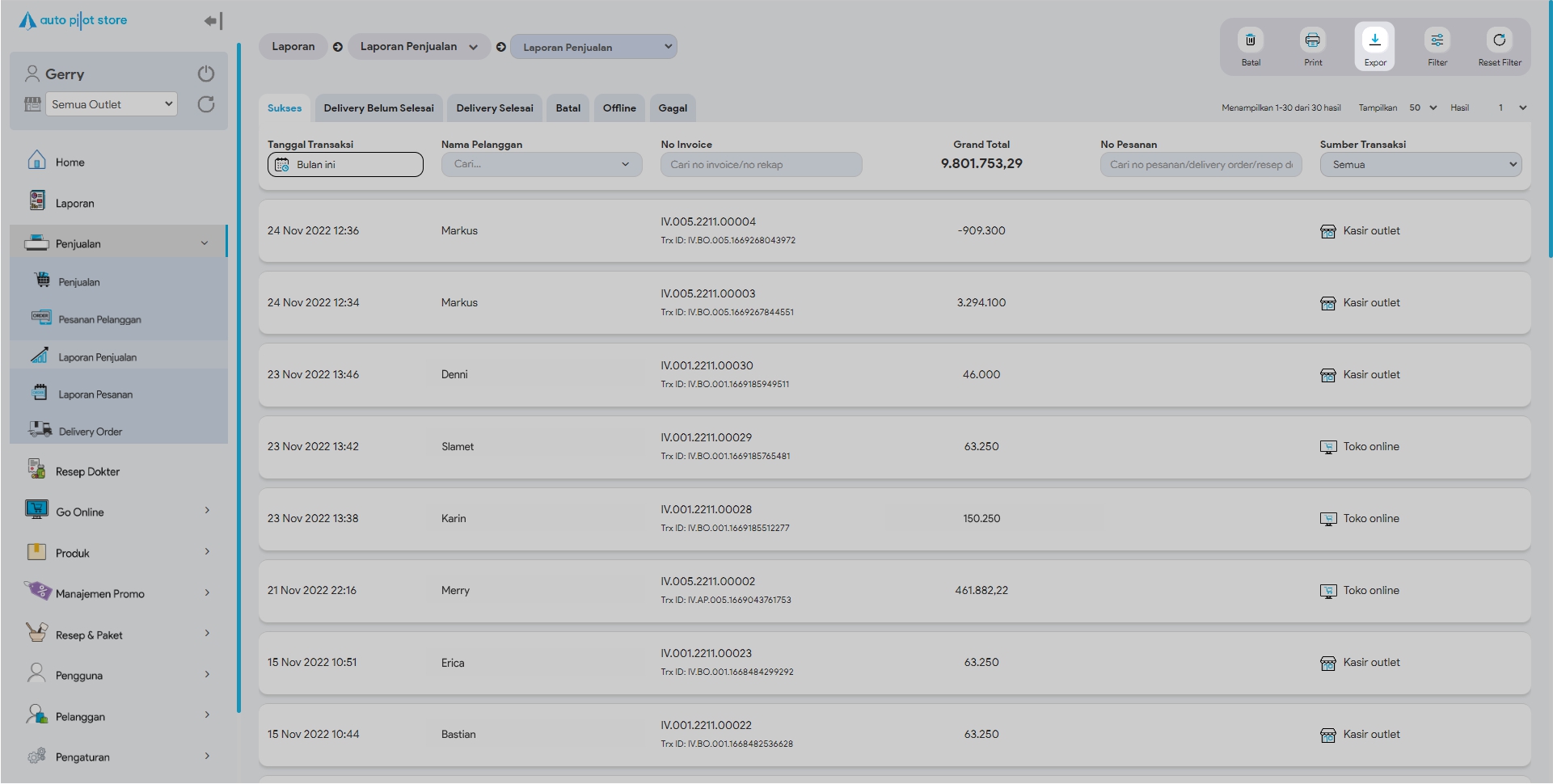The width and height of the screenshot is (1553, 784).
Task: Click the Expor download icon
Action: tap(1374, 40)
